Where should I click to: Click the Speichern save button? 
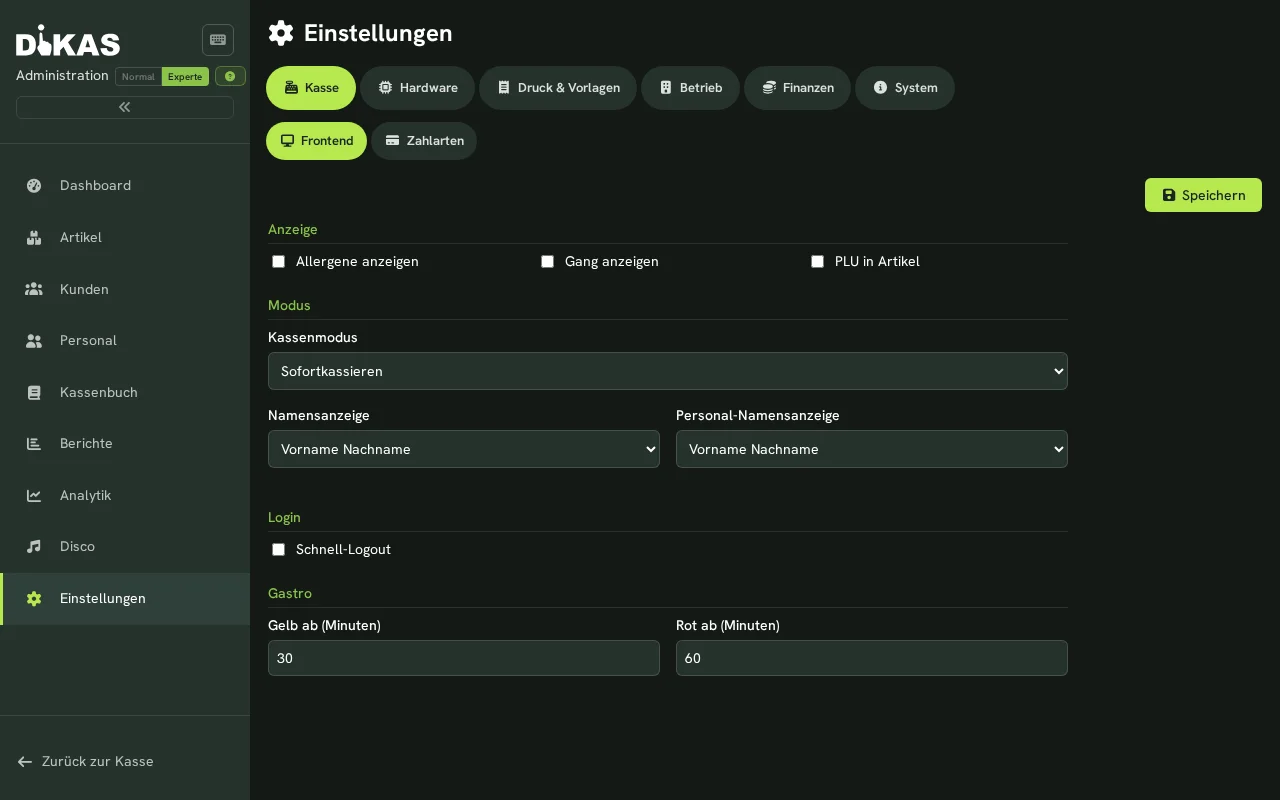pos(1203,195)
